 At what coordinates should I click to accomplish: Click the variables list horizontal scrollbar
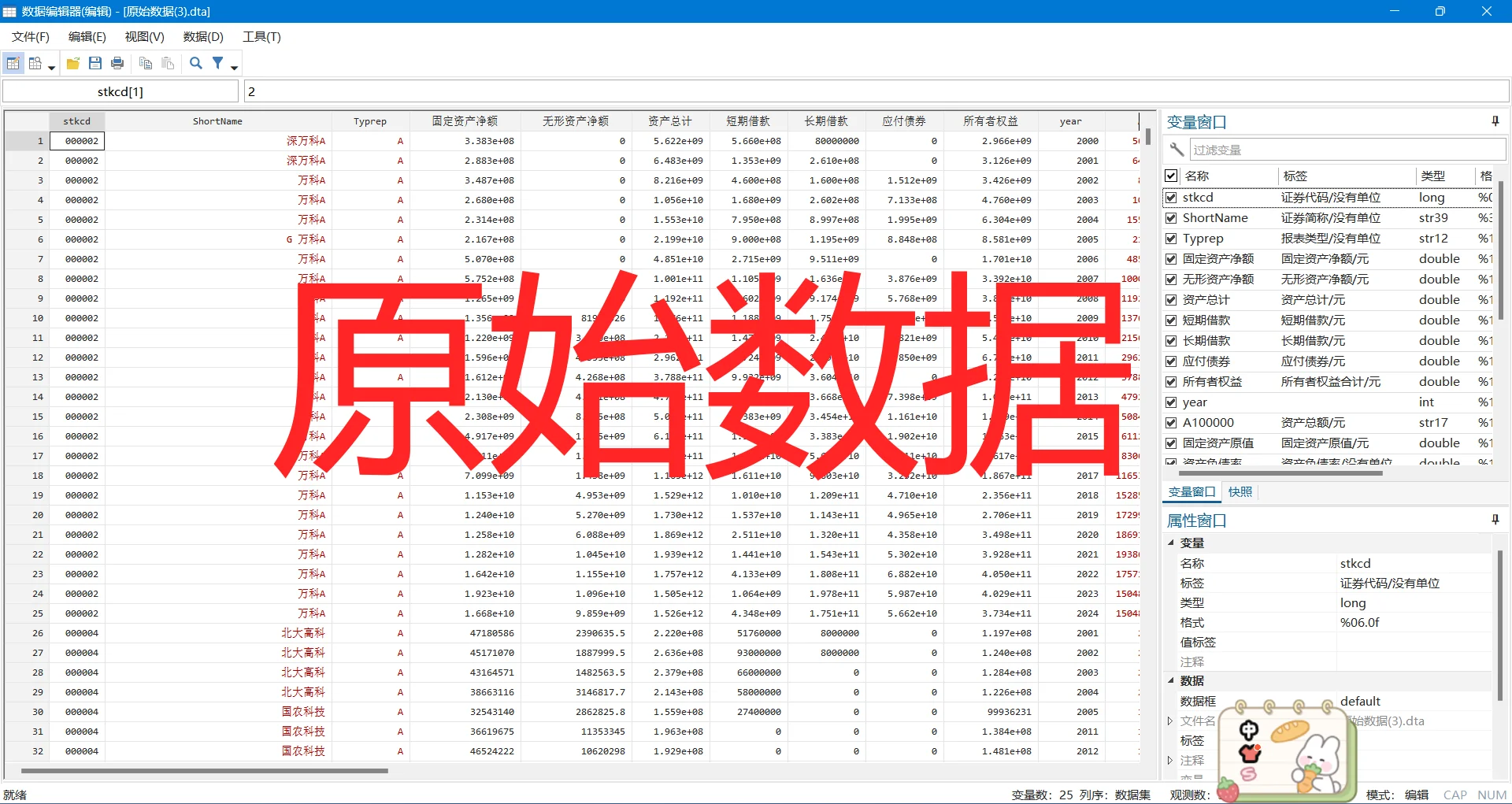(x=1280, y=473)
